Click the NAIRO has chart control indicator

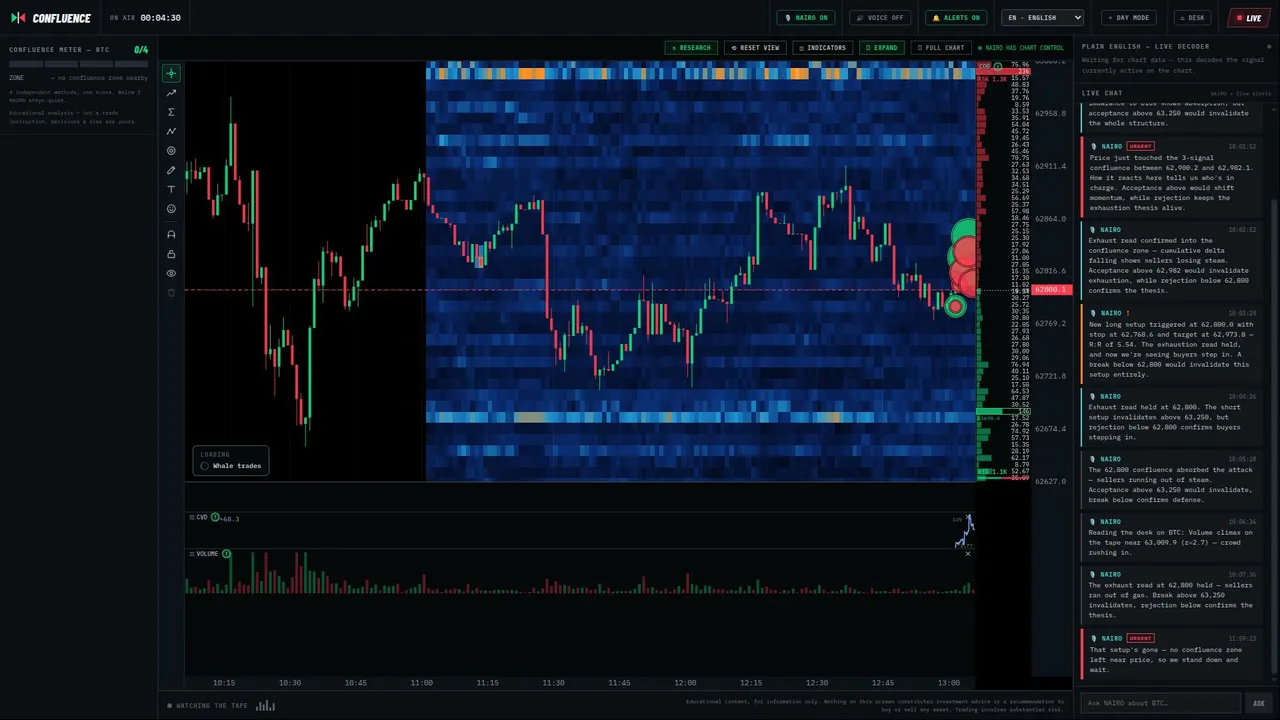1021,48
